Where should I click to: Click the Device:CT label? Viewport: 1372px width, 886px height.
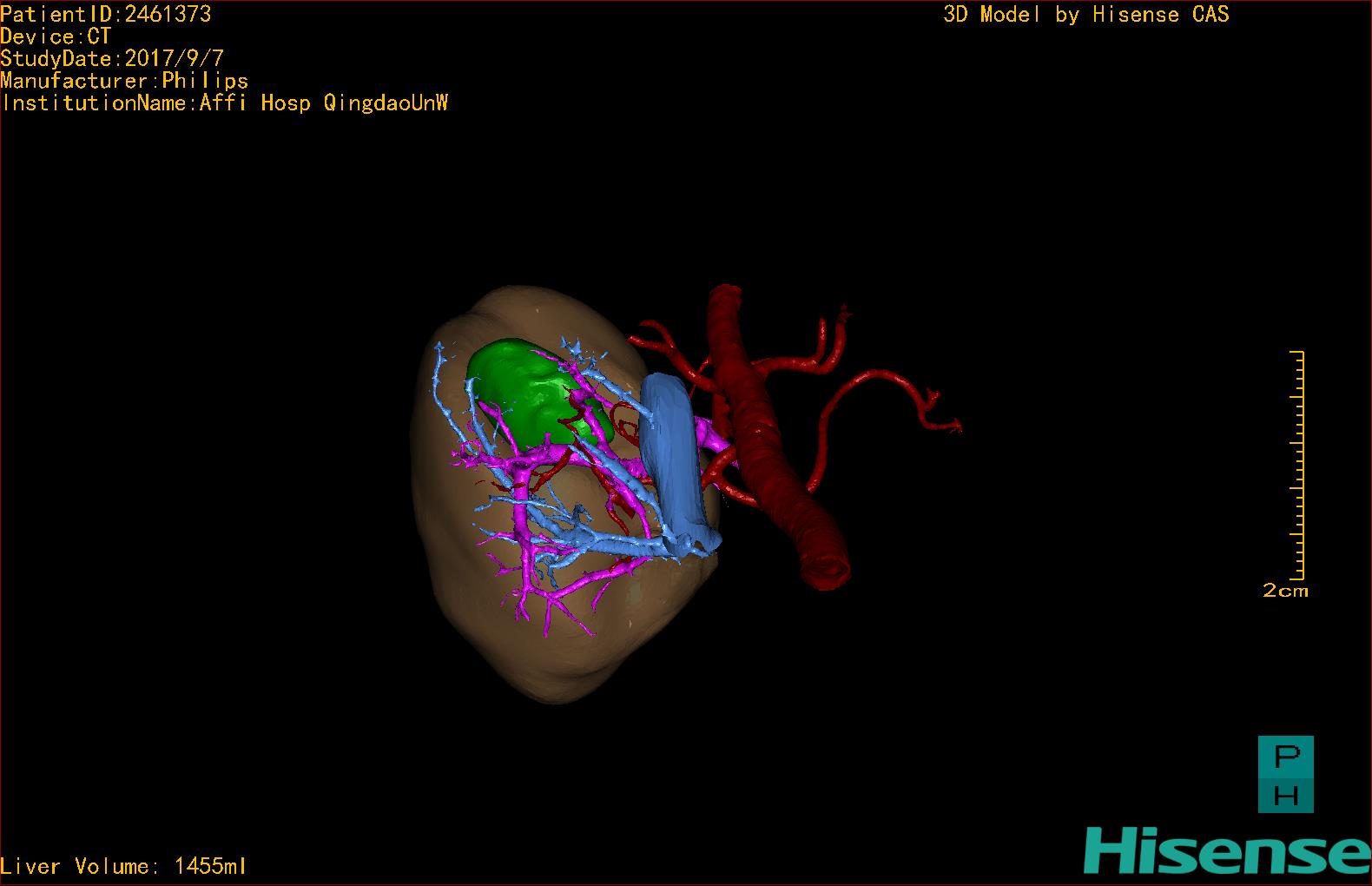56,36
